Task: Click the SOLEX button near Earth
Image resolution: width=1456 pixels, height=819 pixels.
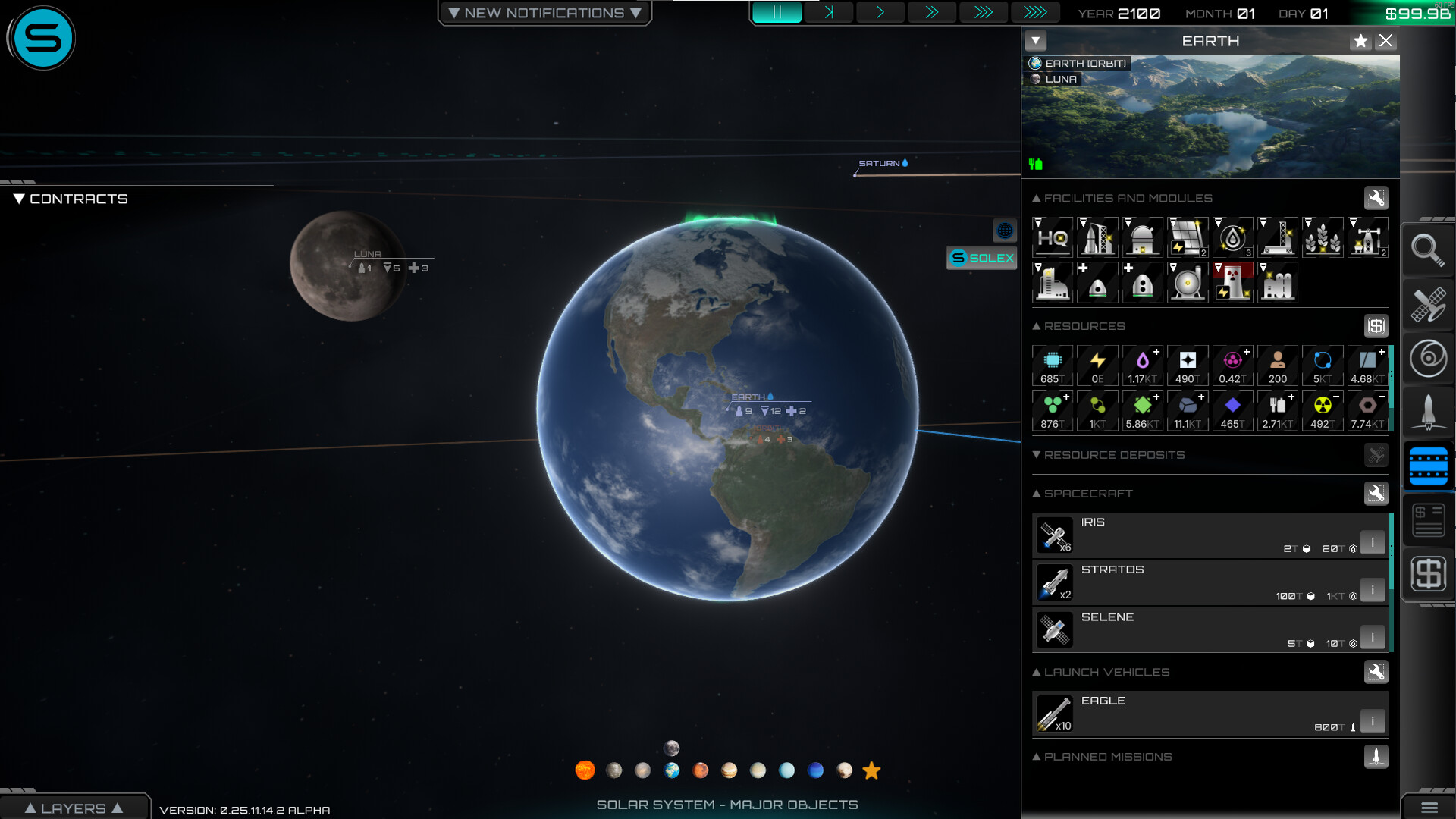Action: coord(981,258)
